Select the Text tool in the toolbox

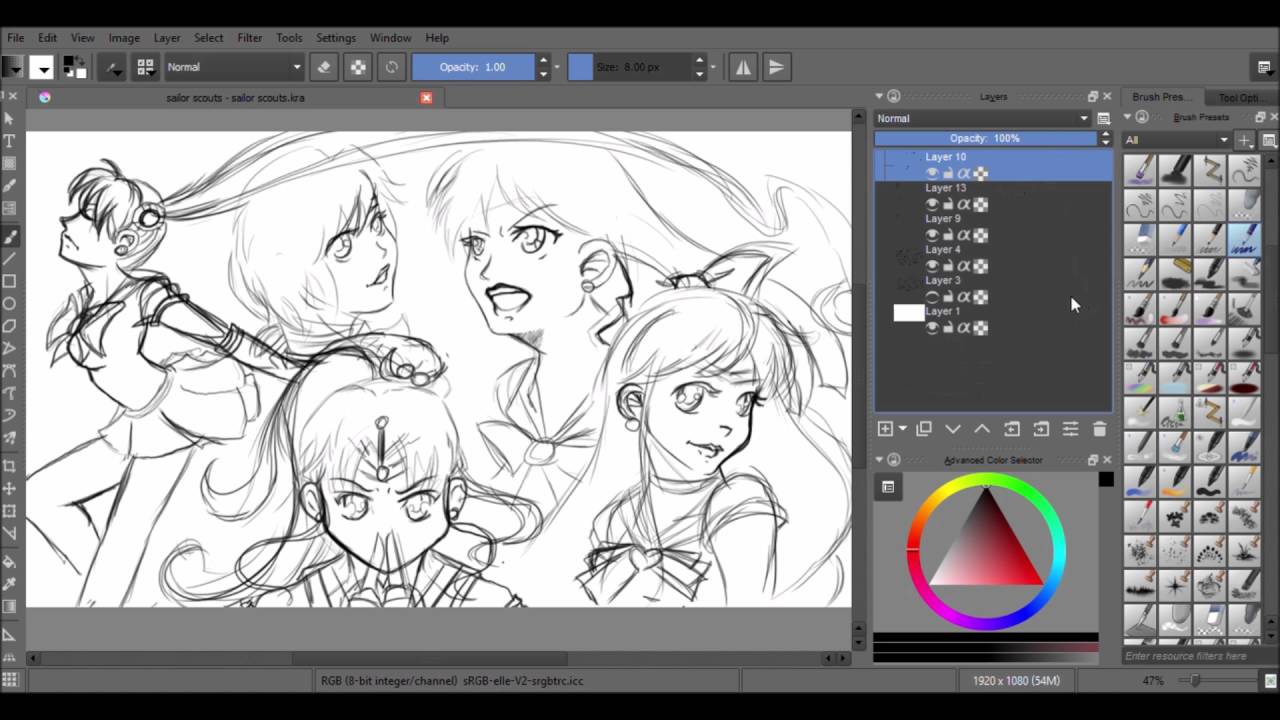10,141
